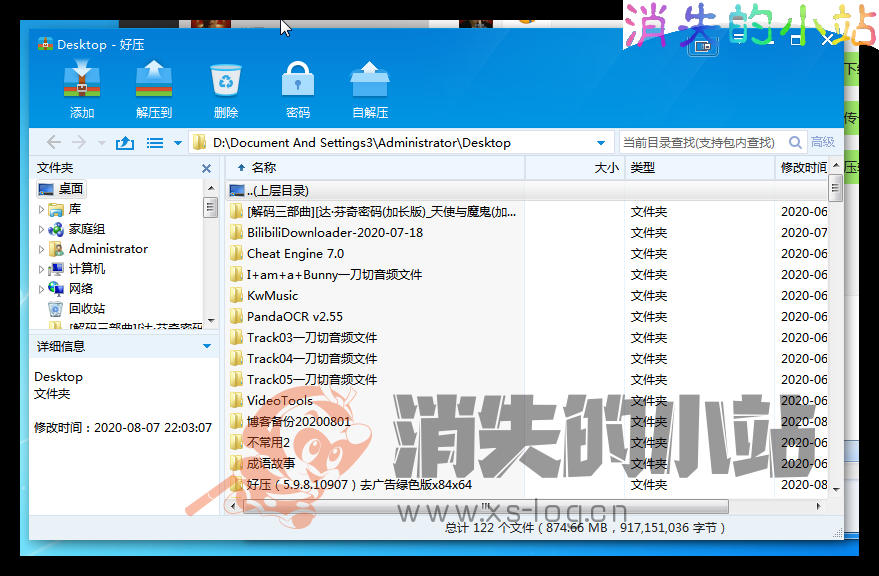The height and width of the screenshot is (576, 879).
Task: Expand the Administrator tree node
Action: point(41,249)
